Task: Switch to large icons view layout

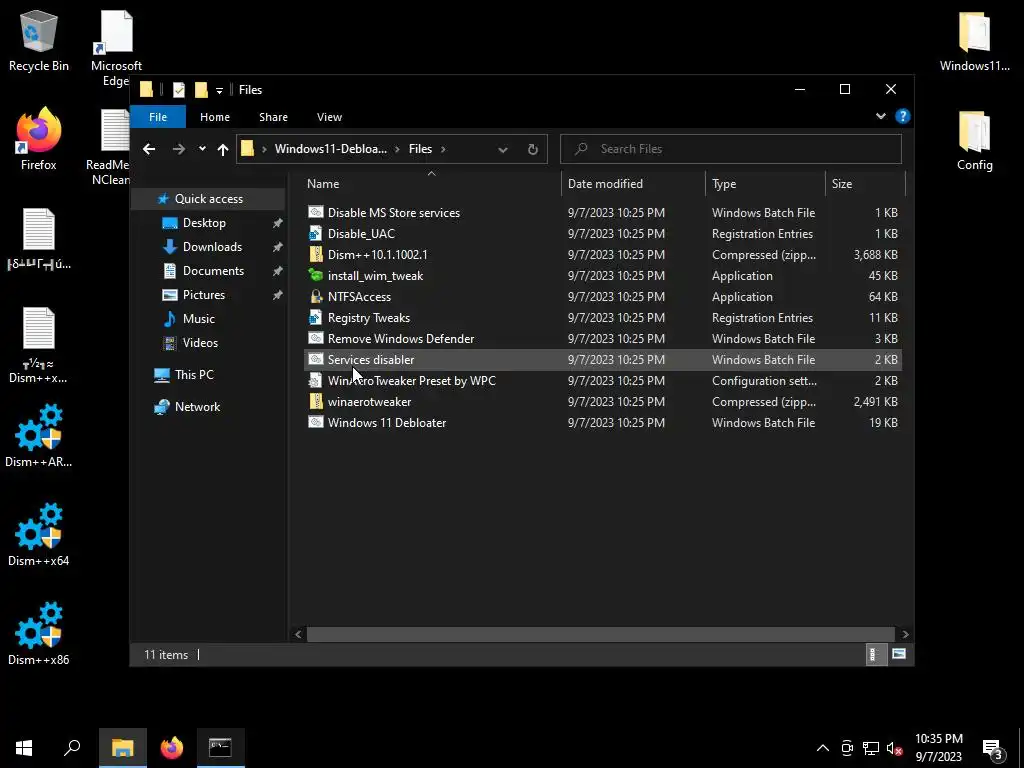Action: tap(899, 654)
